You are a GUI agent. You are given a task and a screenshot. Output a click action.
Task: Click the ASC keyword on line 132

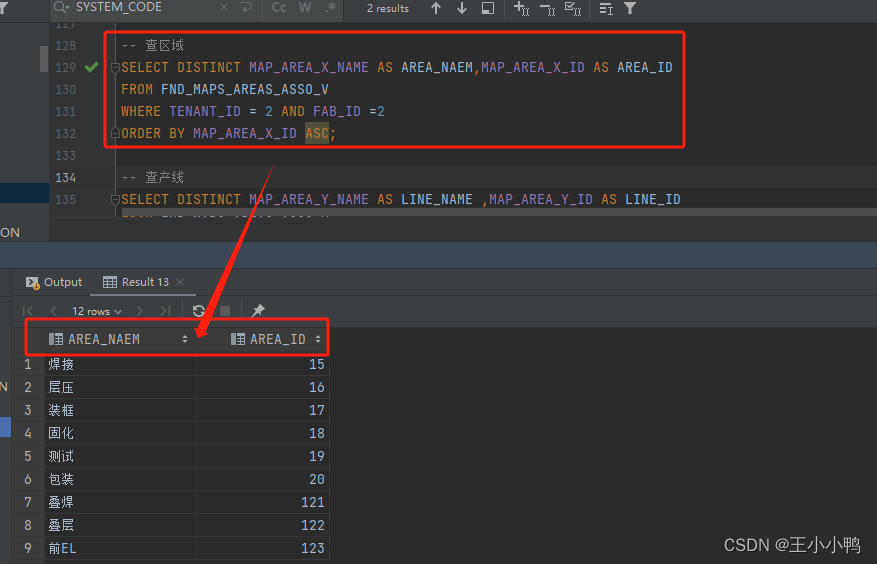click(317, 133)
